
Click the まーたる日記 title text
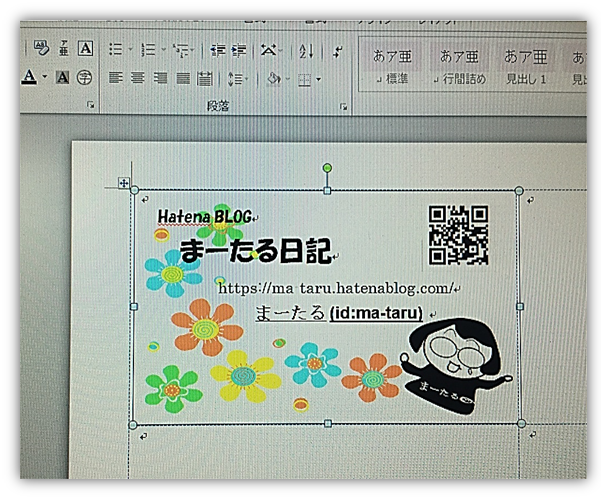point(255,251)
